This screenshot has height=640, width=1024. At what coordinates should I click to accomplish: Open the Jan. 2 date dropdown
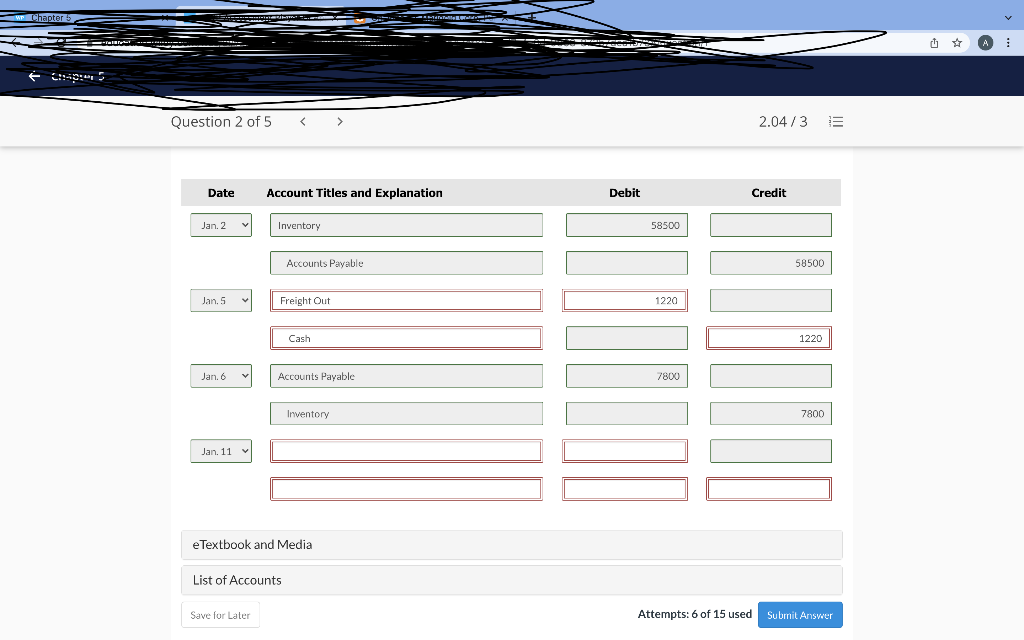[221, 225]
